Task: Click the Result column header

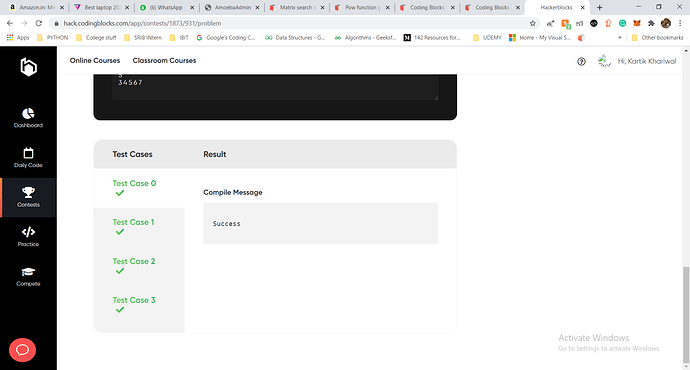Action: coord(215,154)
